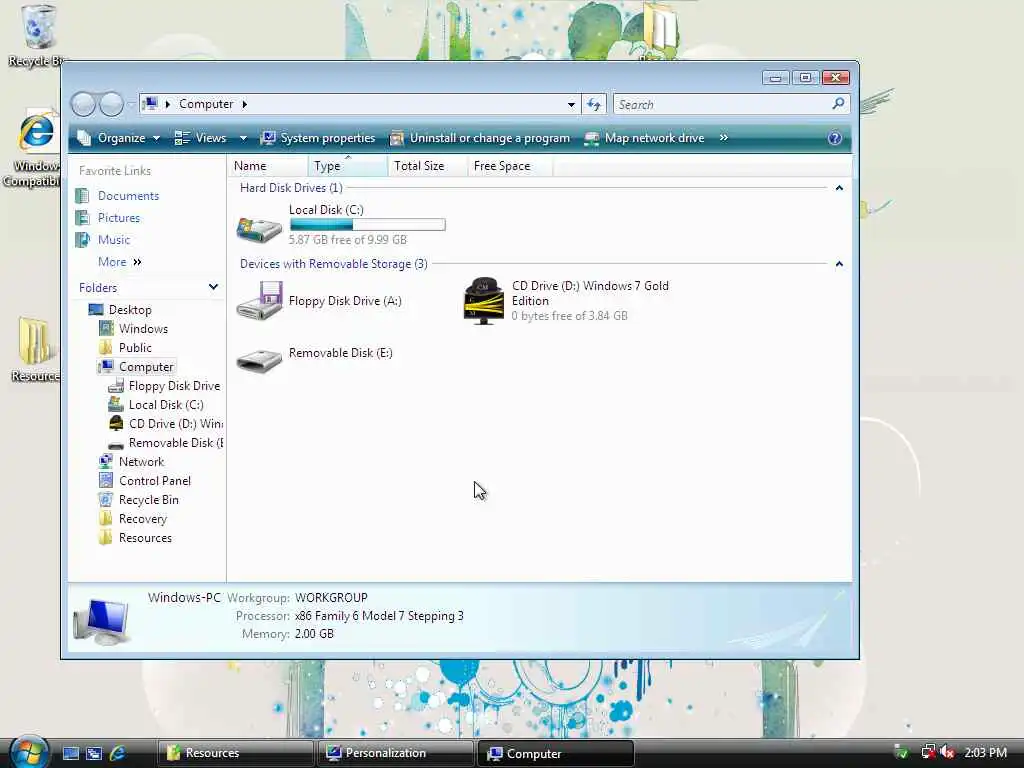Collapse the Hard Disk Drives group
Screen dimensions: 1024x768
[x=839, y=188]
